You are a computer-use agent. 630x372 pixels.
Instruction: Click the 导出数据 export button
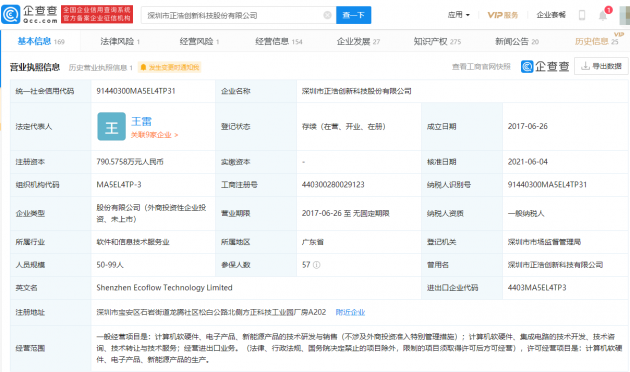pyautogui.click(x=601, y=66)
